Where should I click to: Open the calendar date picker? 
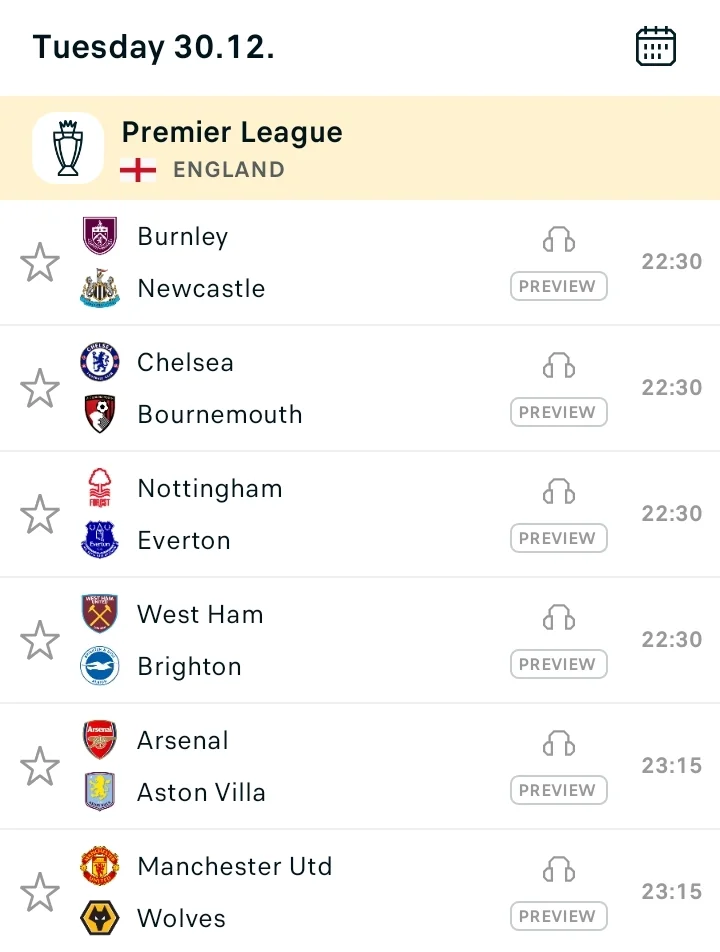(656, 47)
